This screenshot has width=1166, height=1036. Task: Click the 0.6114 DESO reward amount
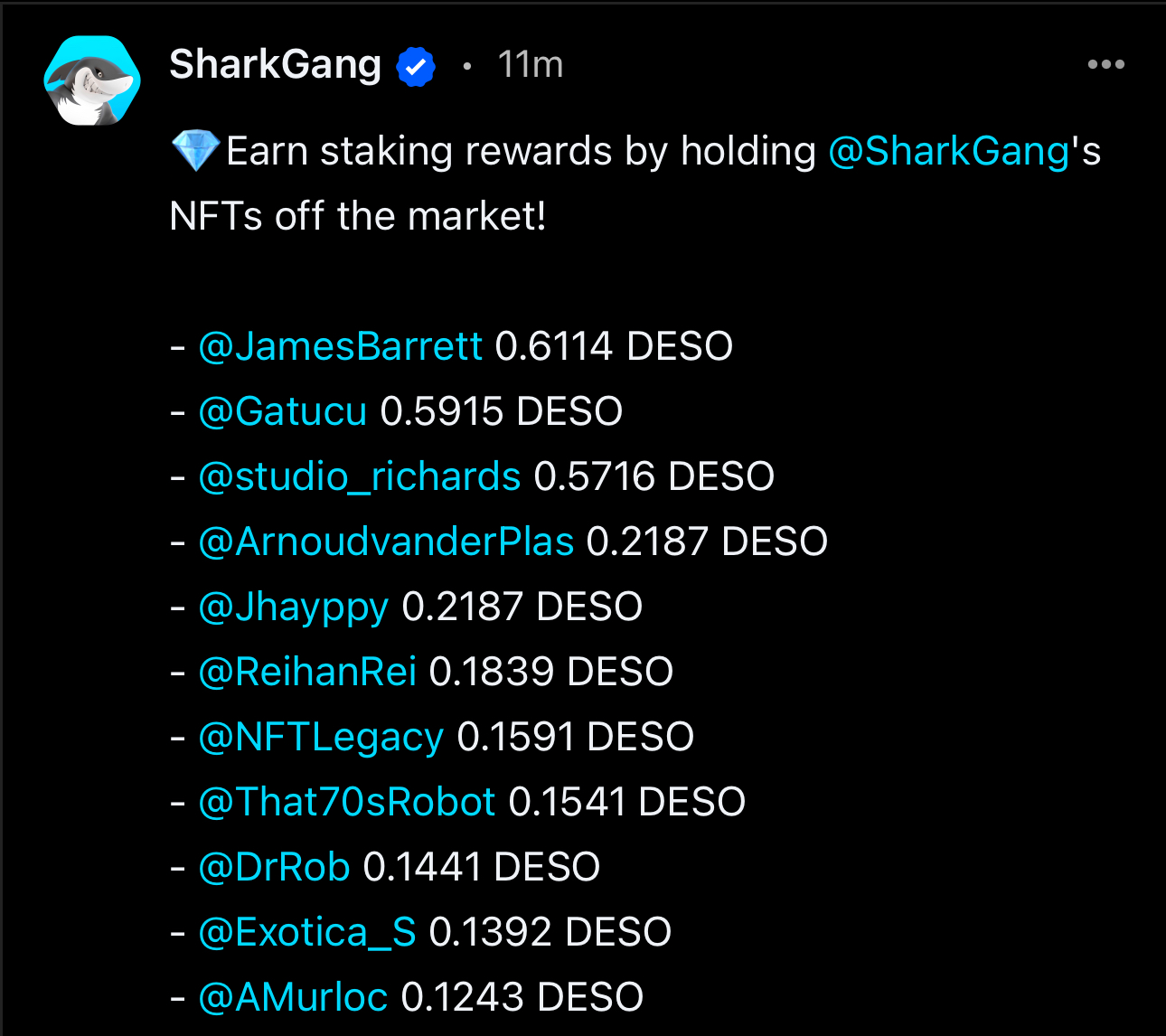(x=614, y=346)
